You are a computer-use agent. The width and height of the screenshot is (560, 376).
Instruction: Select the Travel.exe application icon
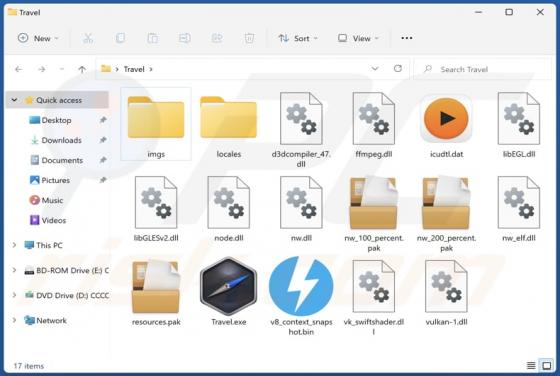[x=229, y=286]
